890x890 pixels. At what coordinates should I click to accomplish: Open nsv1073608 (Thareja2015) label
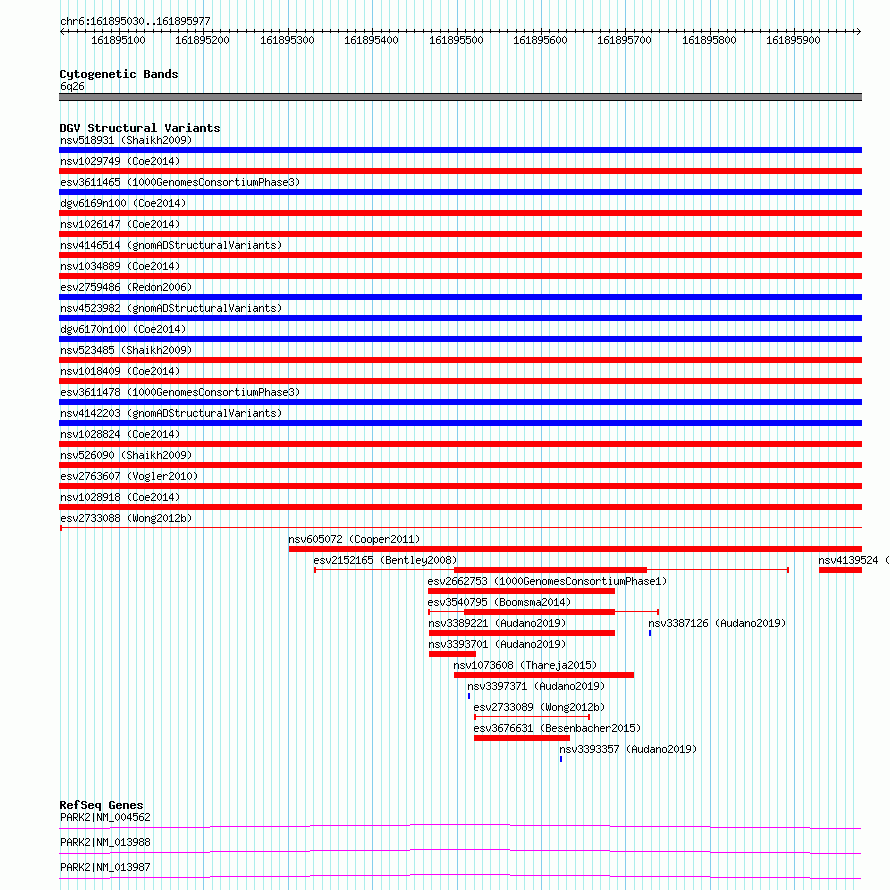(525, 665)
